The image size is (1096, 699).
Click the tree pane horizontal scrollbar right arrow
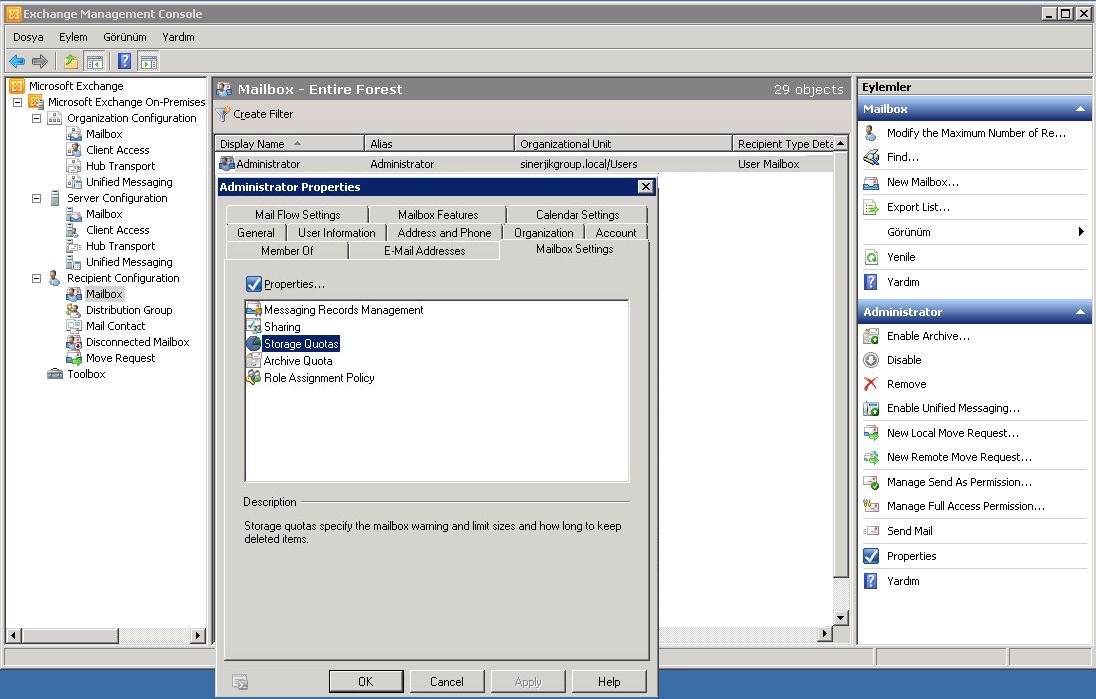(x=198, y=635)
